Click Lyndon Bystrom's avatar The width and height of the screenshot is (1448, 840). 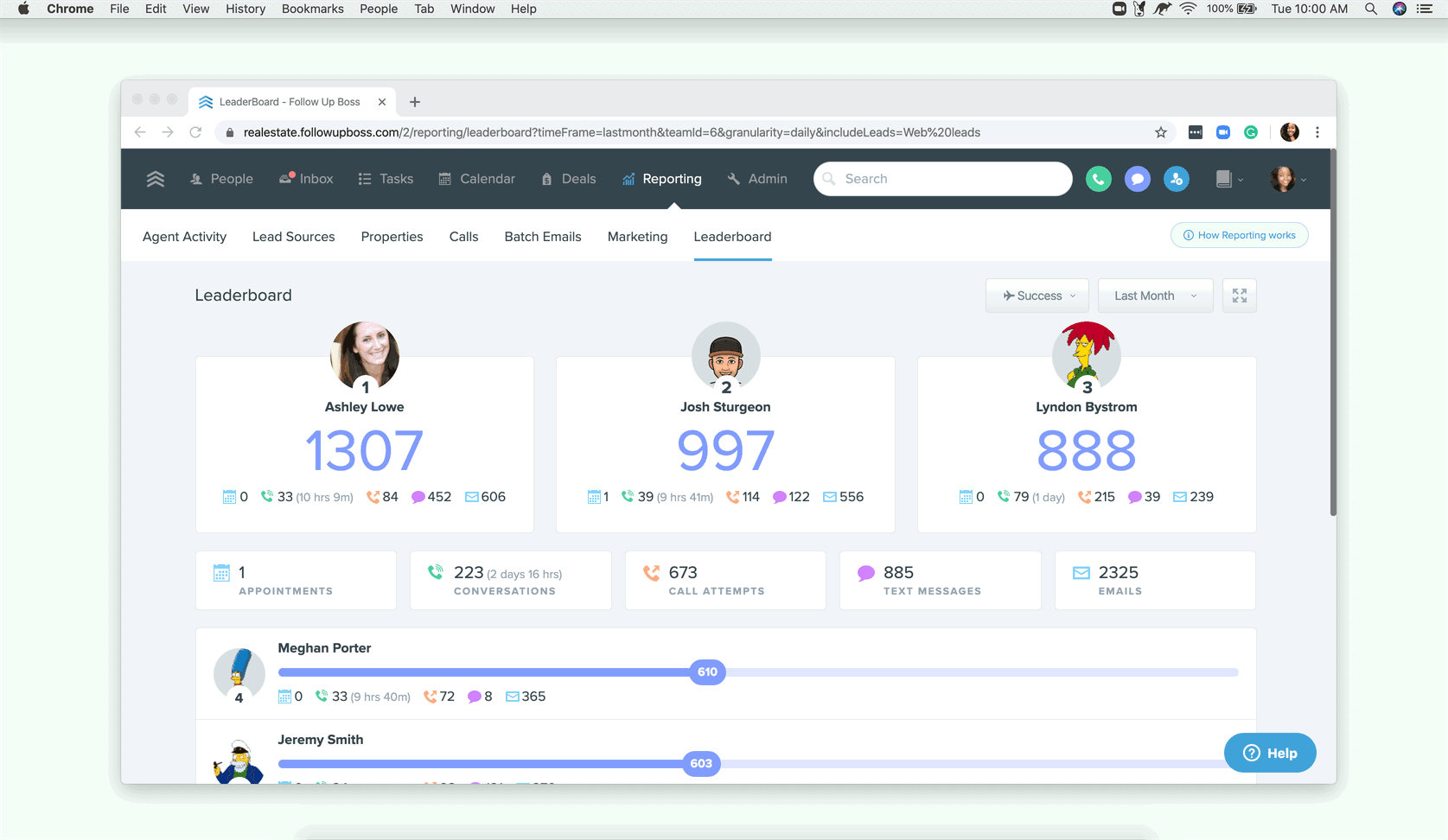pos(1087,356)
